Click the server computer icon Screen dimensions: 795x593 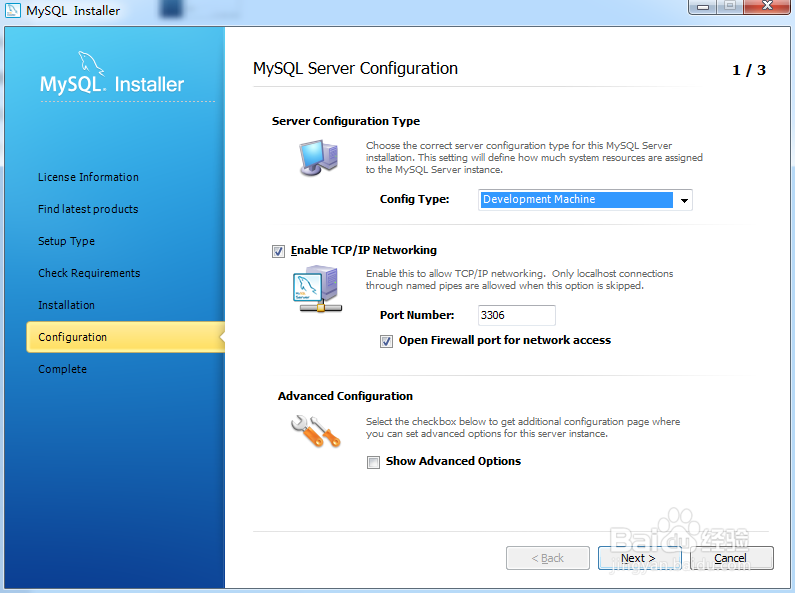coord(318,158)
